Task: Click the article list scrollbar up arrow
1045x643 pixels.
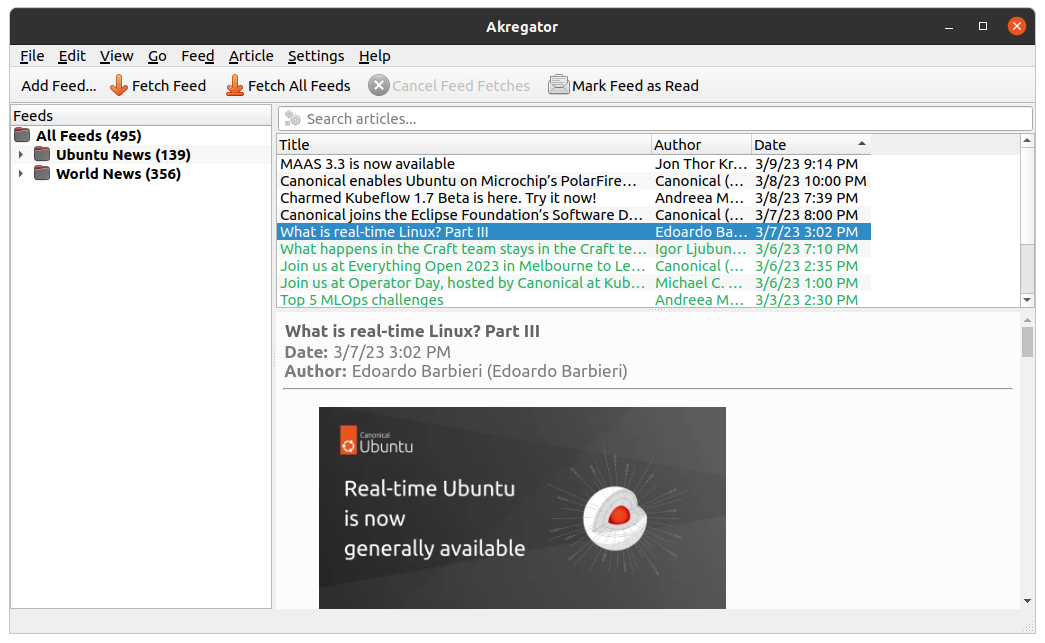Action: [1027, 141]
